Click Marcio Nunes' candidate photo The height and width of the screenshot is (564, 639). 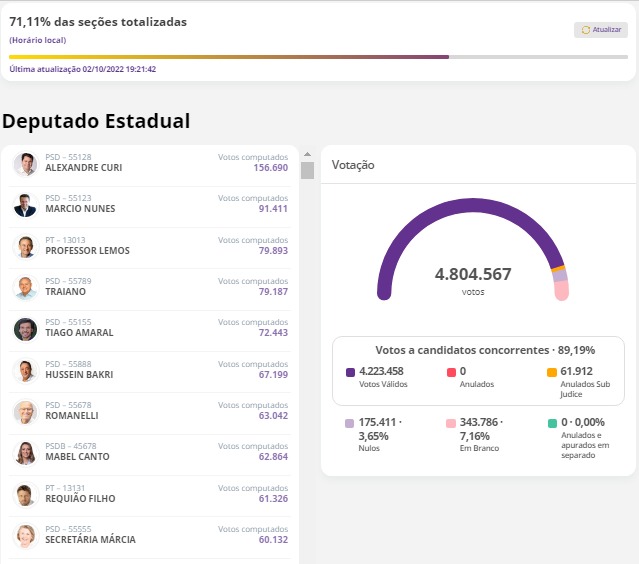(x=25, y=205)
